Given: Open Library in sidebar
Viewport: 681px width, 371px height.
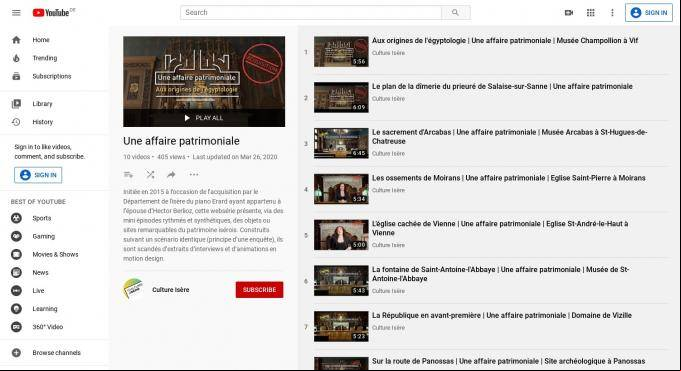Looking at the screenshot, I should tap(42, 104).
